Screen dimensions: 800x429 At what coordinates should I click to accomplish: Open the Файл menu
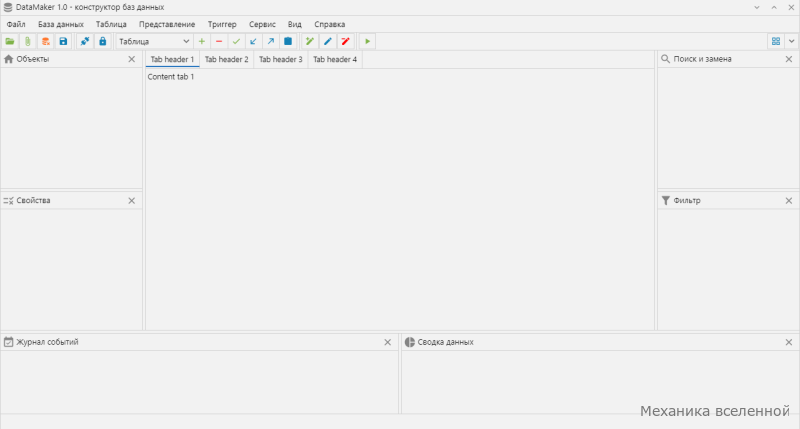pyautogui.click(x=16, y=24)
